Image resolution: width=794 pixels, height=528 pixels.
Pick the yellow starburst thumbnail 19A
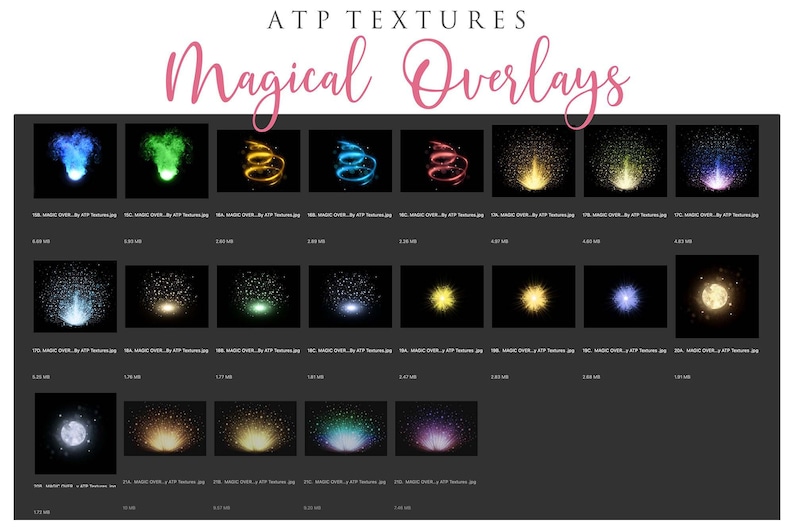(442, 297)
